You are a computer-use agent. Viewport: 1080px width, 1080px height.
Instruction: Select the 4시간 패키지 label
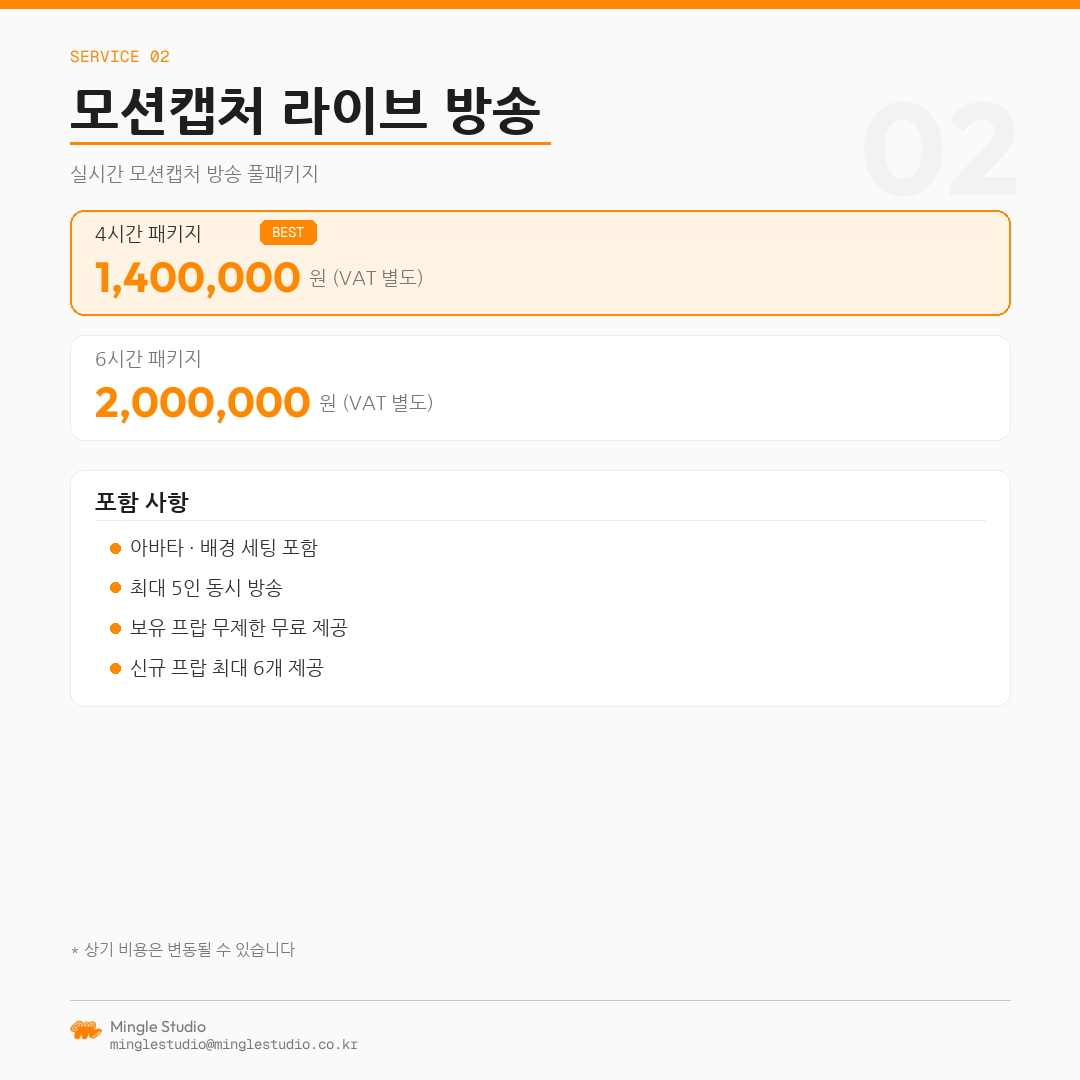click(x=148, y=234)
